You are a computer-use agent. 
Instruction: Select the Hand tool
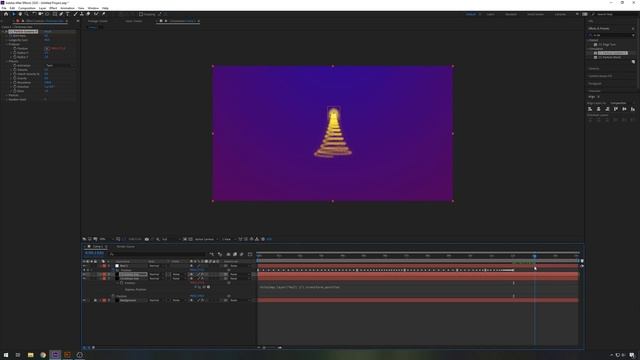(20, 14)
